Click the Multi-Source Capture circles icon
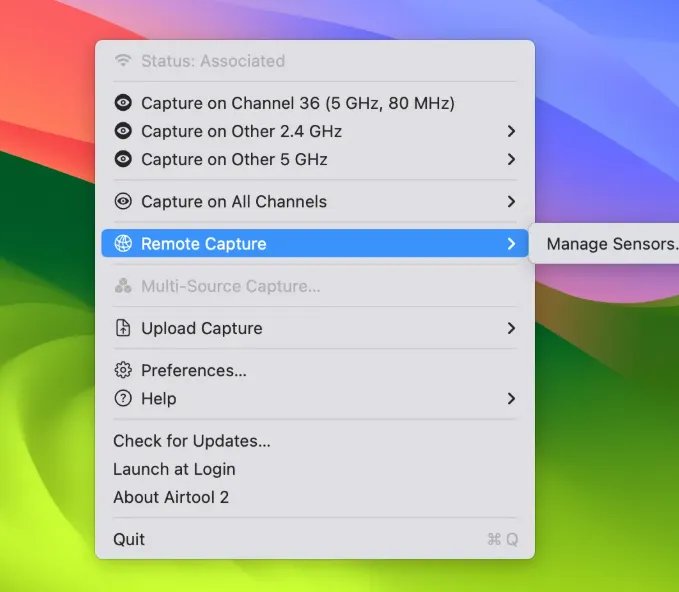The width and height of the screenshot is (679, 592). pos(123,286)
